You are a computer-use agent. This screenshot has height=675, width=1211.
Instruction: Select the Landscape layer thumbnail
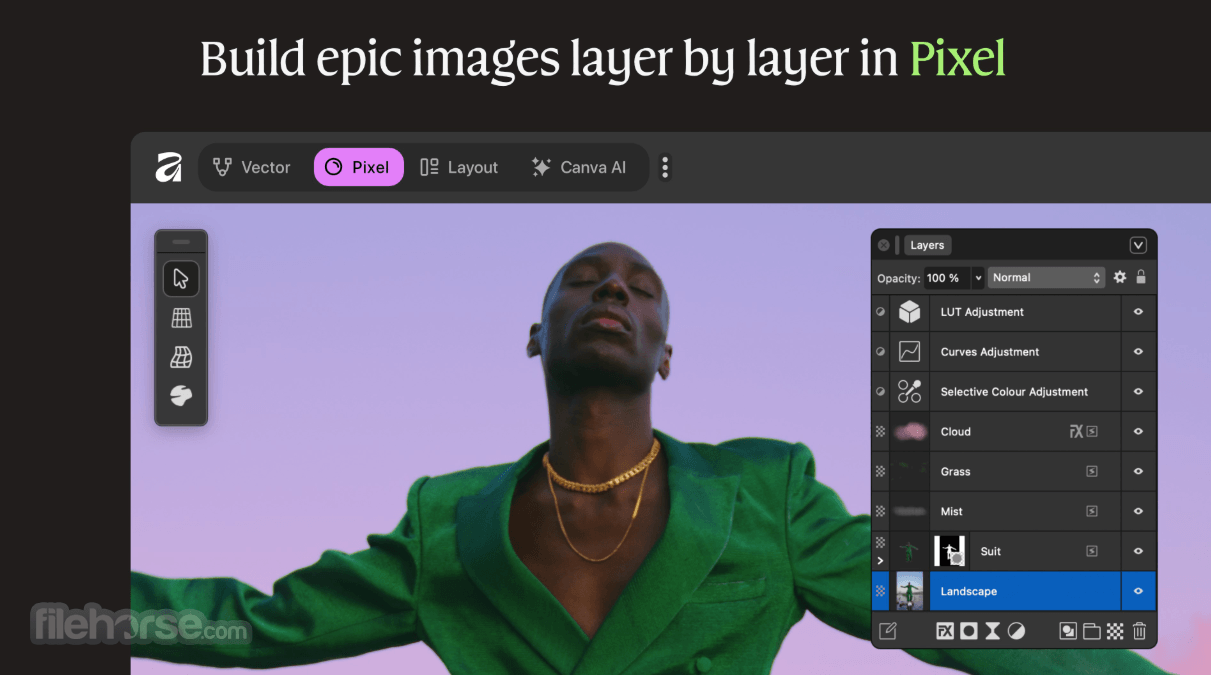pyautogui.click(x=909, y=591)
